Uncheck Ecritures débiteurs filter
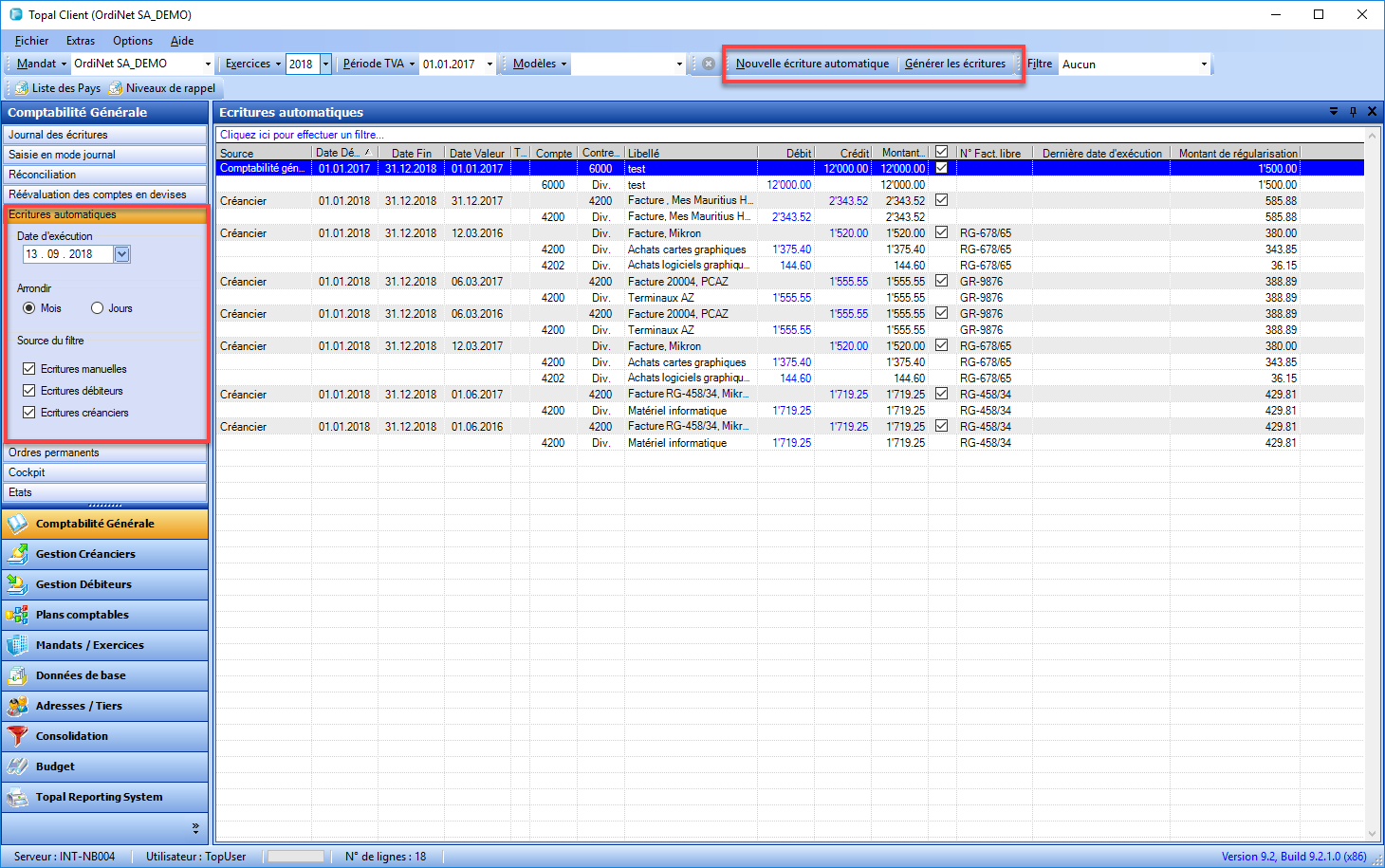 [29, 391]
